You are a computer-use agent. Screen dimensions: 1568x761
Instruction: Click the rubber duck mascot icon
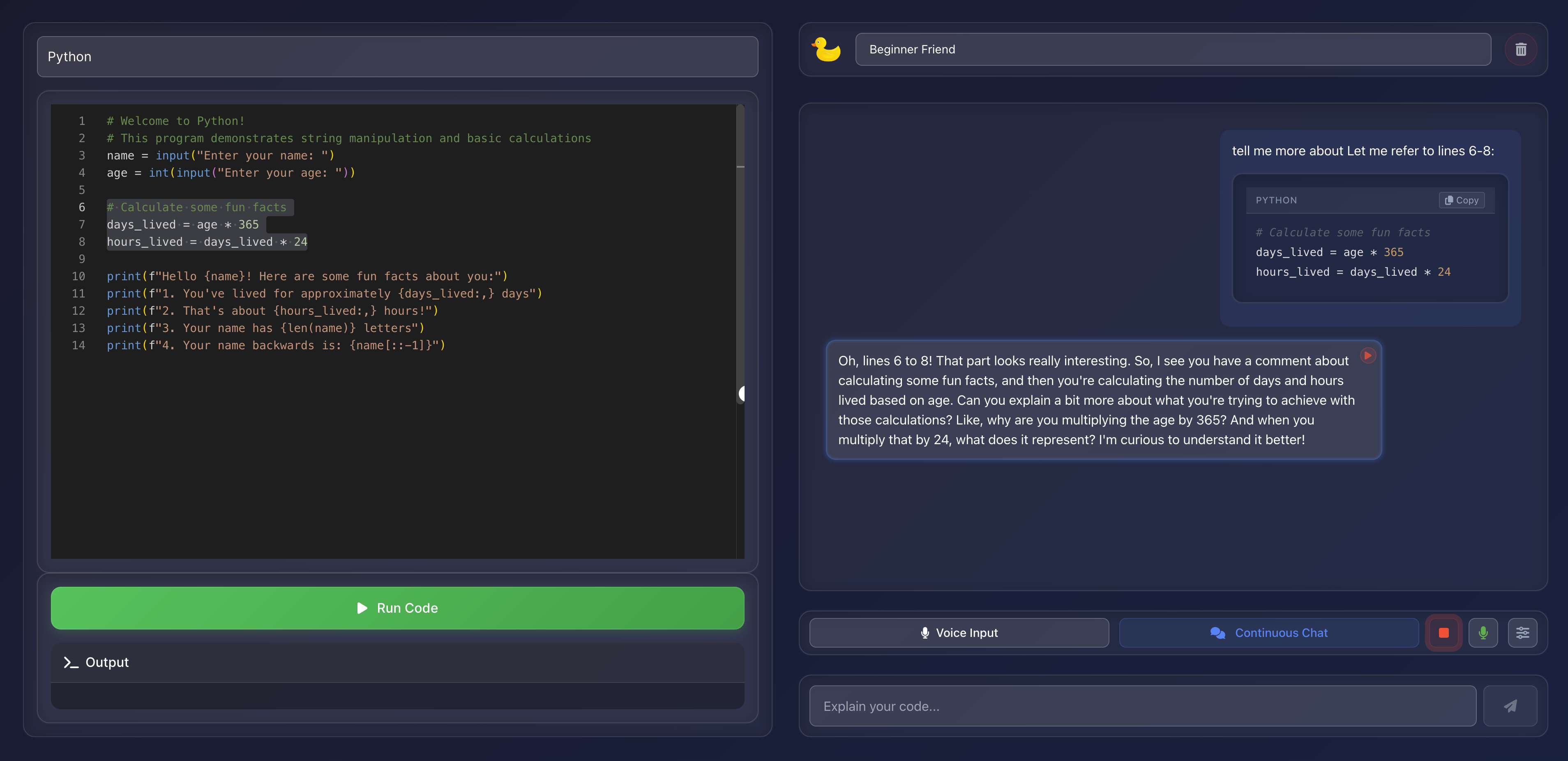coord(826,49)
